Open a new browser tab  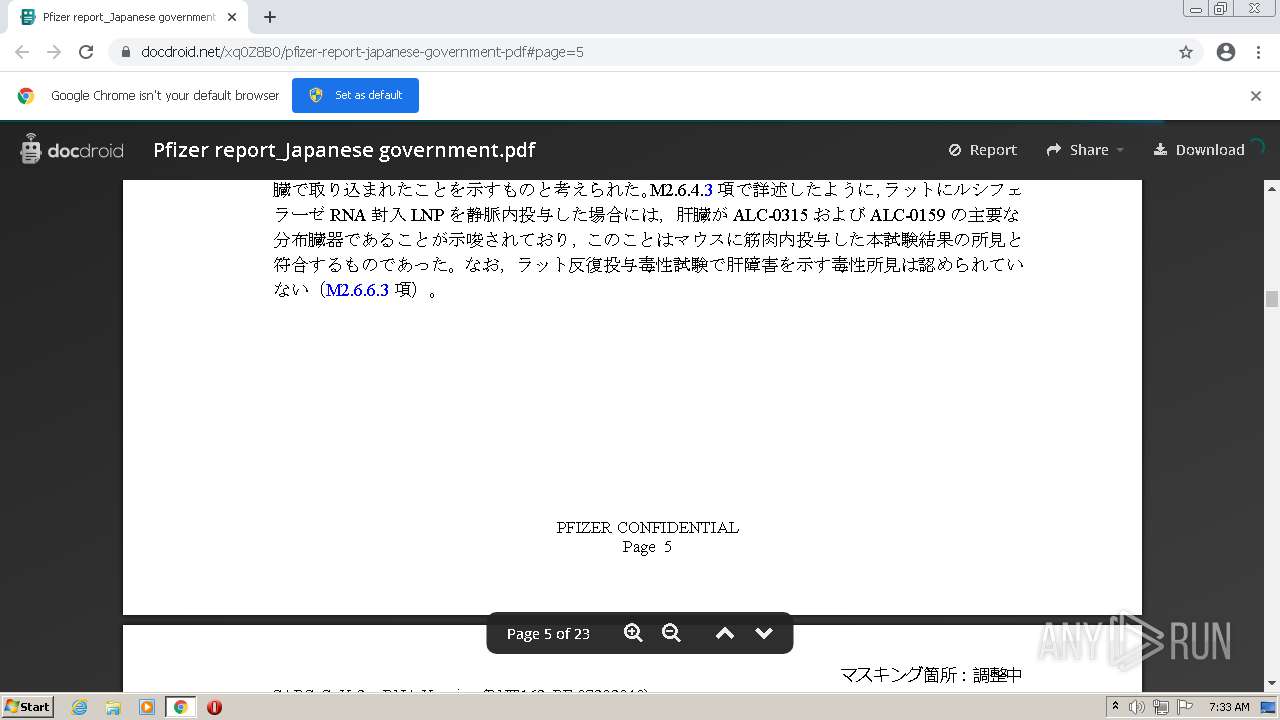(270, 17)
